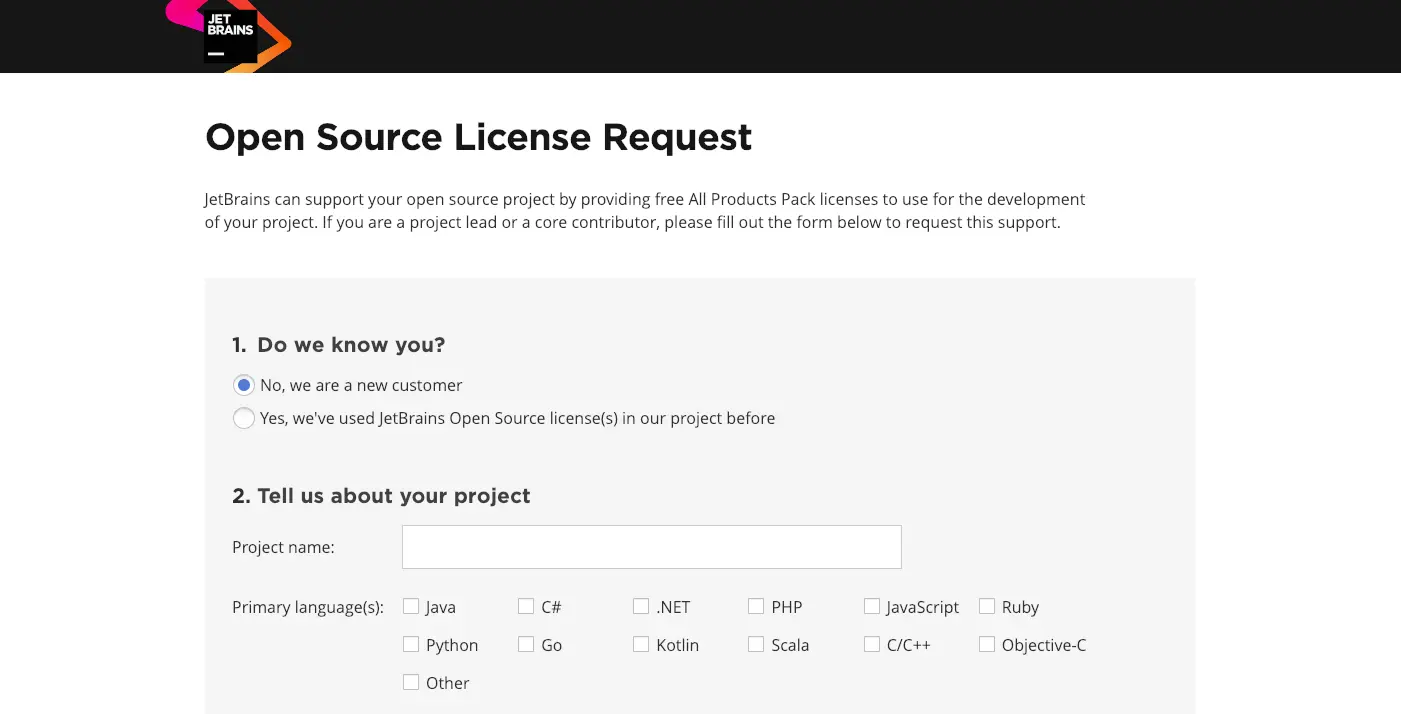Check the Java language checkbox
Viewport: 1401px width, 714px height.
tap(411, 606)
